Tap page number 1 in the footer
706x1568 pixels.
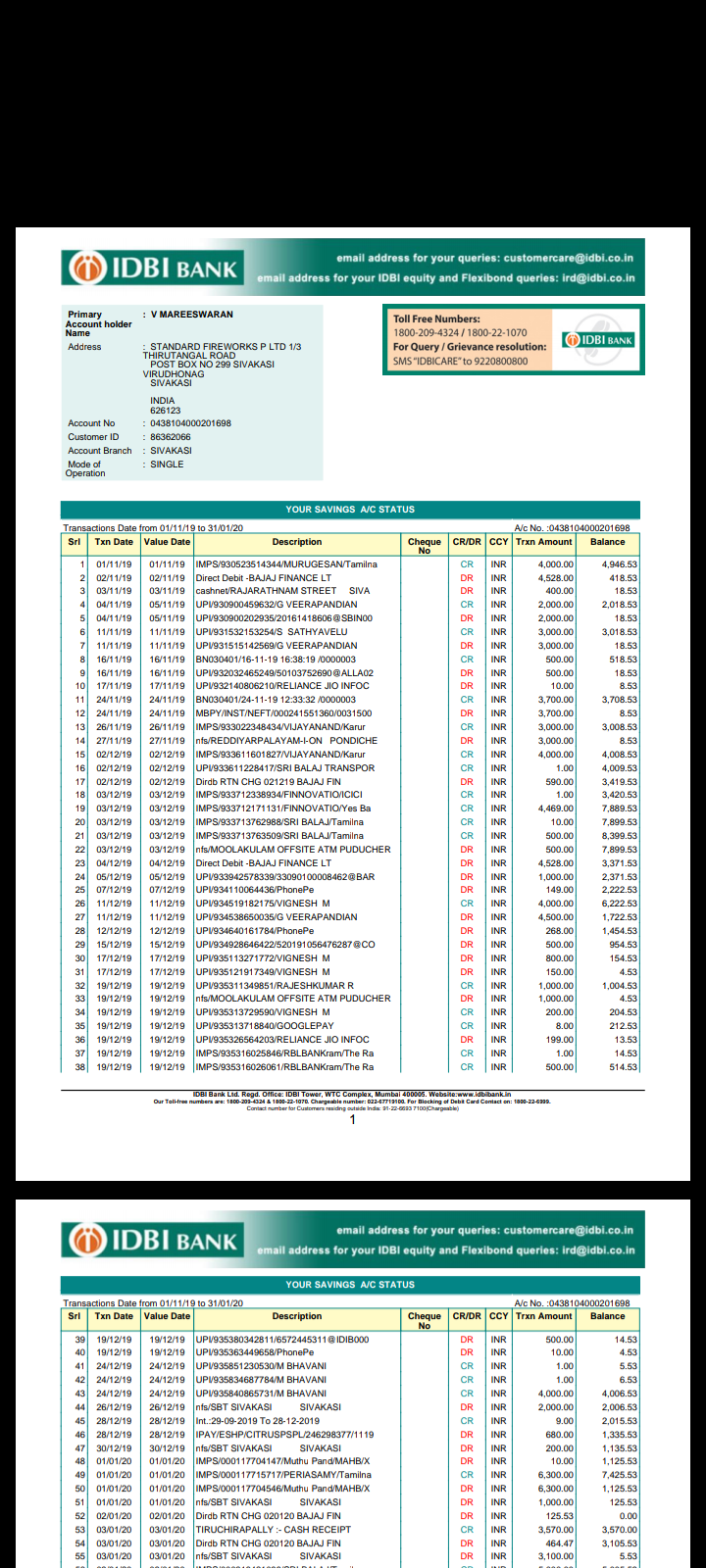coord(352,1120)
